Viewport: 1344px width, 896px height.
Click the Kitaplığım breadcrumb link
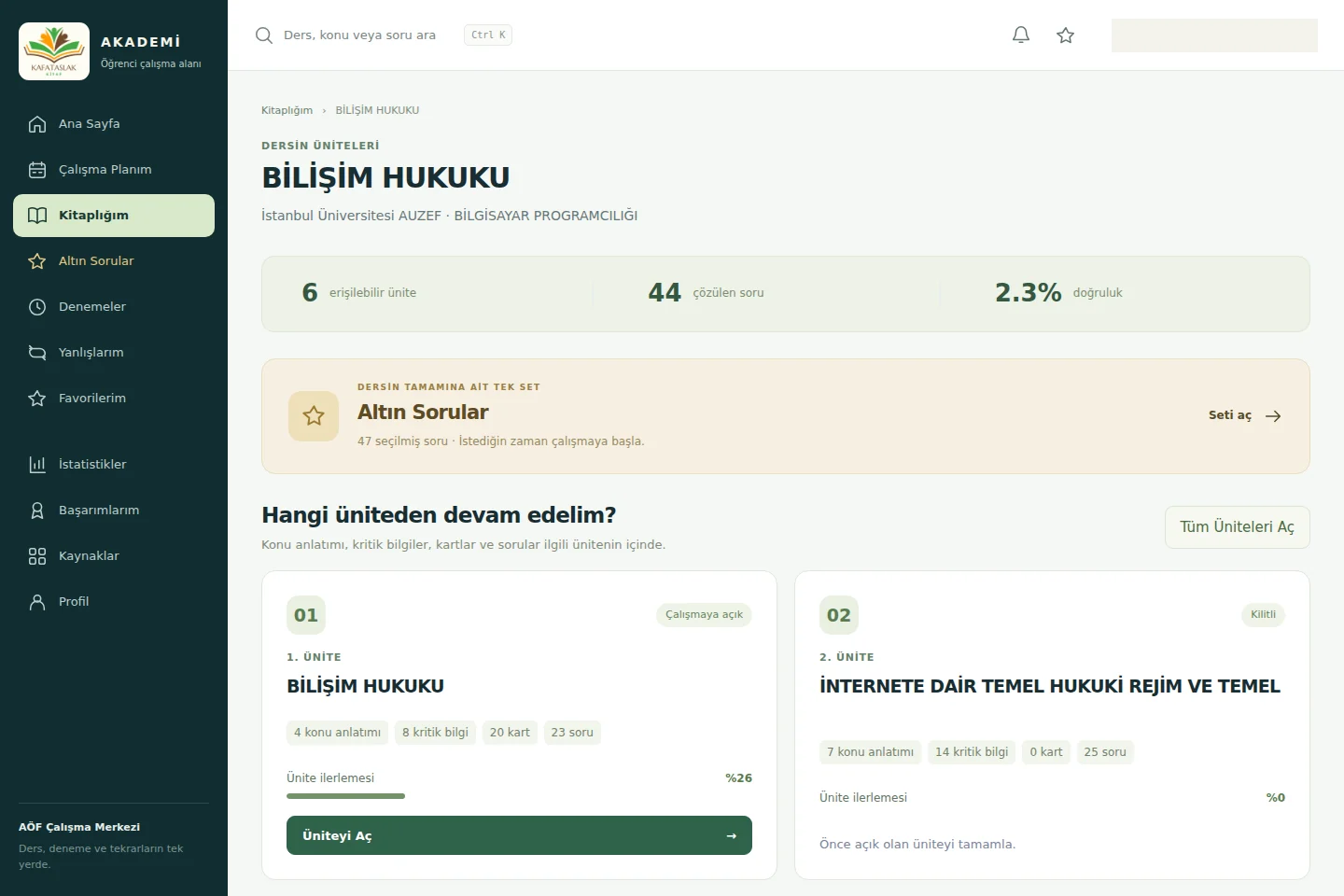pos(287,110)
